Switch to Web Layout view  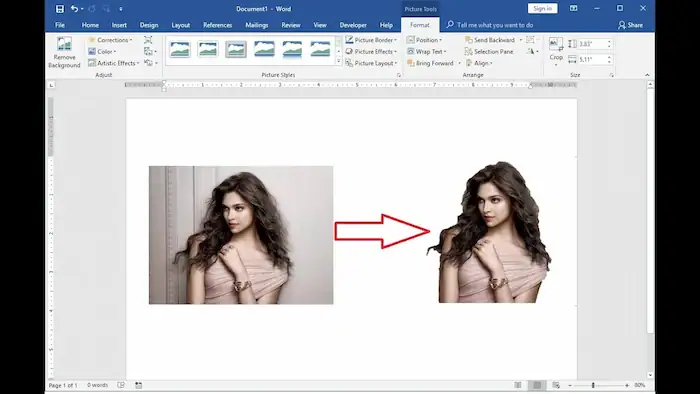[556, 385]
